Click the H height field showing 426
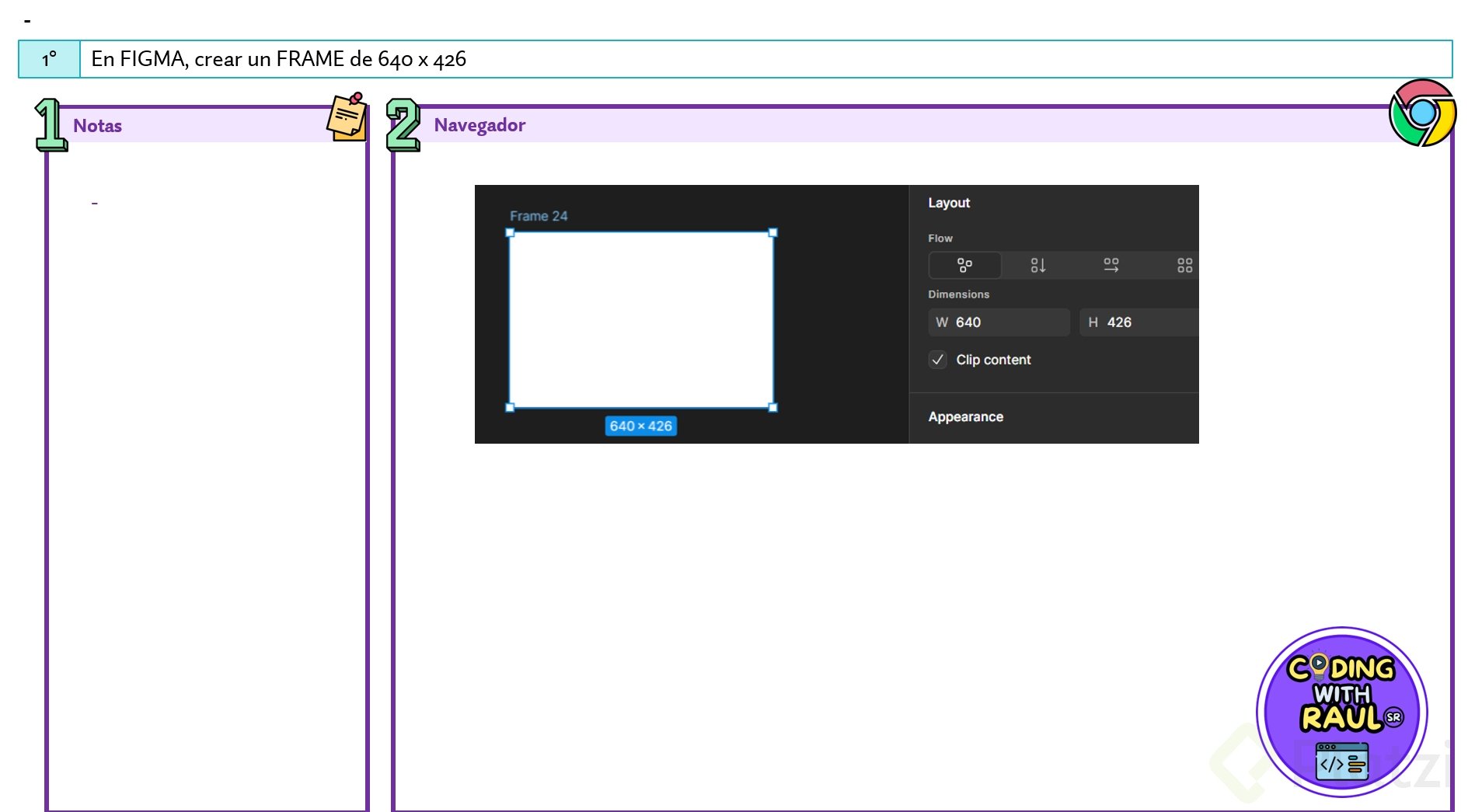 (1139, 322)
